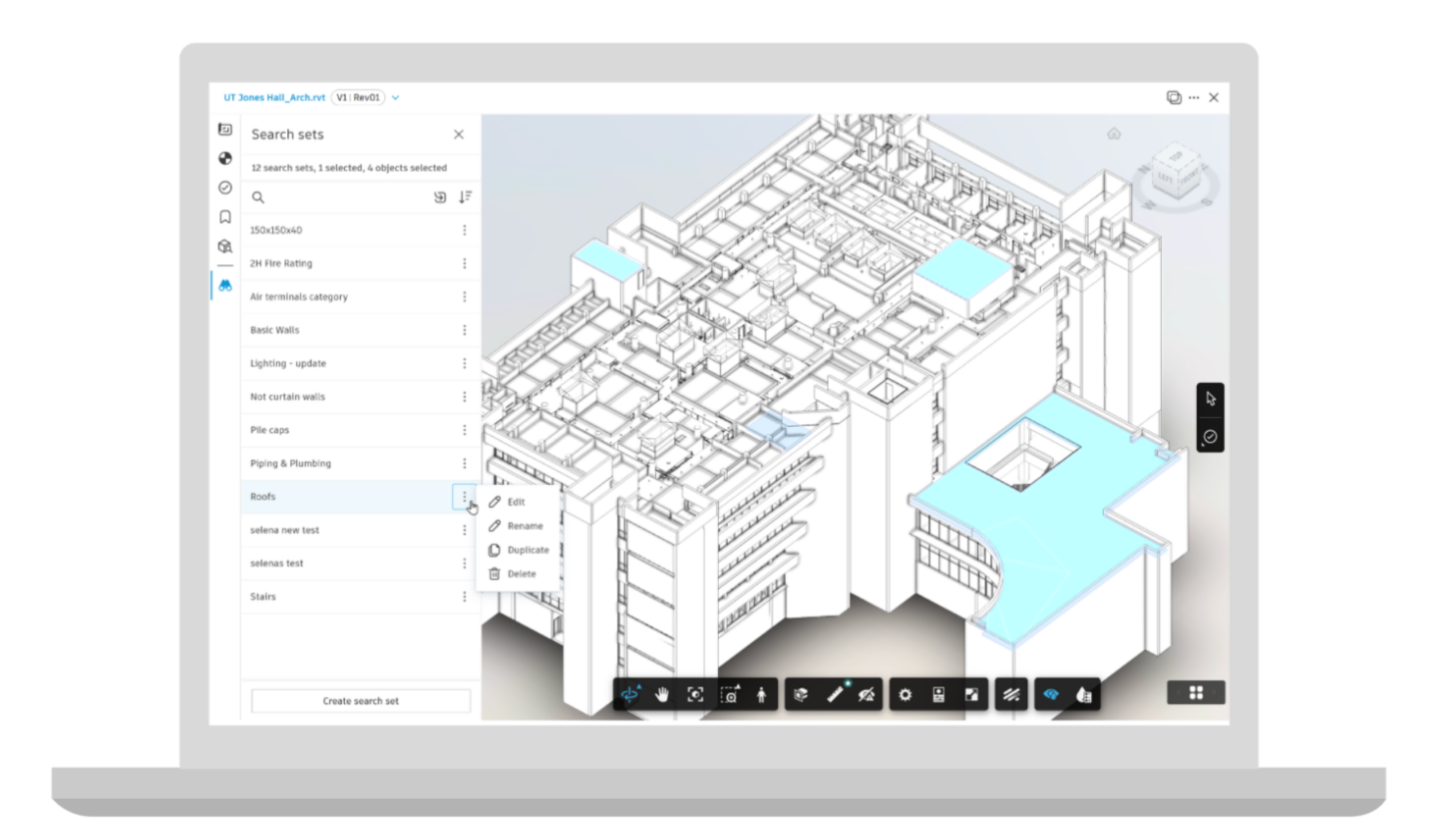Open options menu for 2H Fire Rating

point(465,263)
